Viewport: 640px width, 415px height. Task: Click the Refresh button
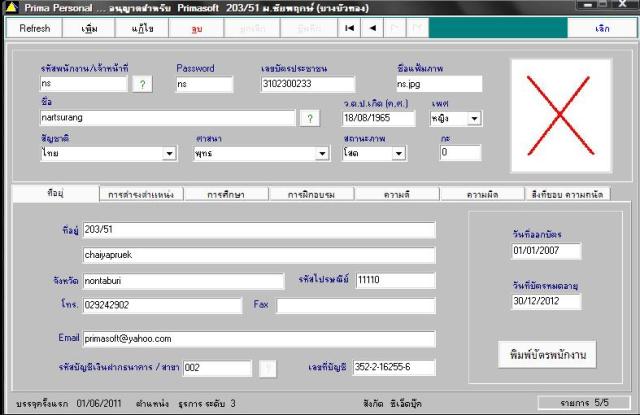tap(34, 29)
